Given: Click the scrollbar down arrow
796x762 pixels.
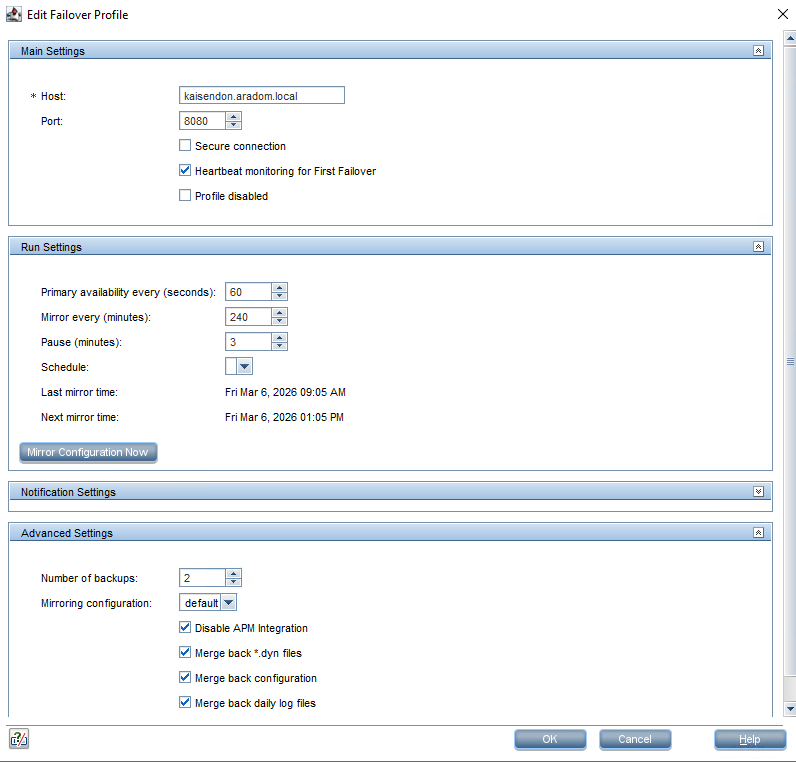Looking at the screenshot, I should click(x=790, y=709).
